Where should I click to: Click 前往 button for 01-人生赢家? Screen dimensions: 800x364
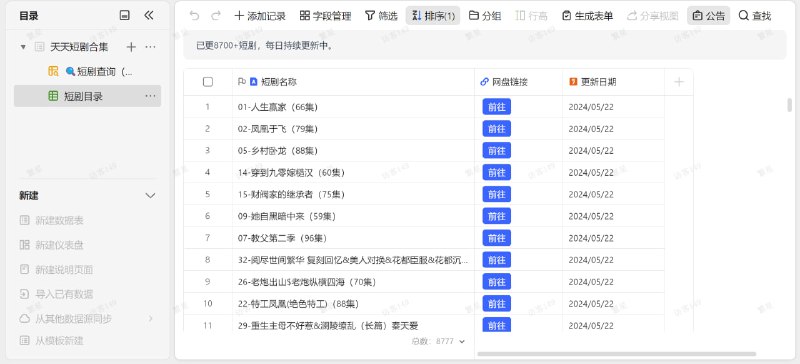(496, 107)
